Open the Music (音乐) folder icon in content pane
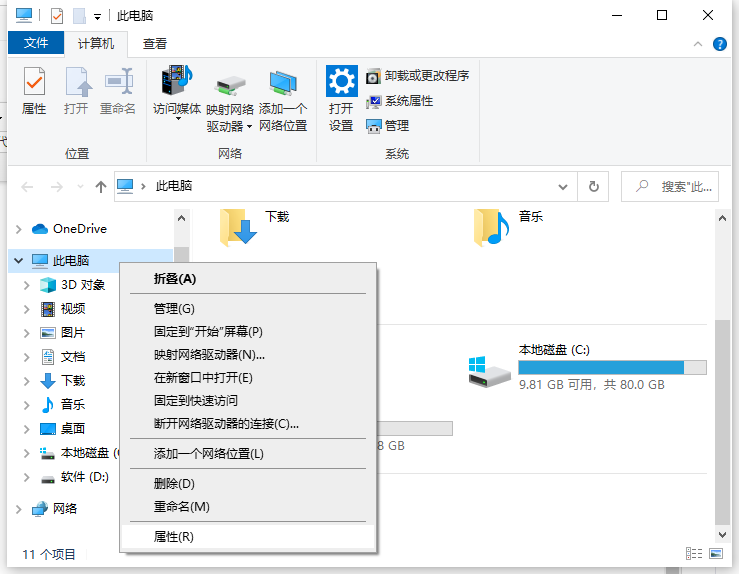Image resolution: width=739 pixels, height=574 pixels. pos(492,228)
